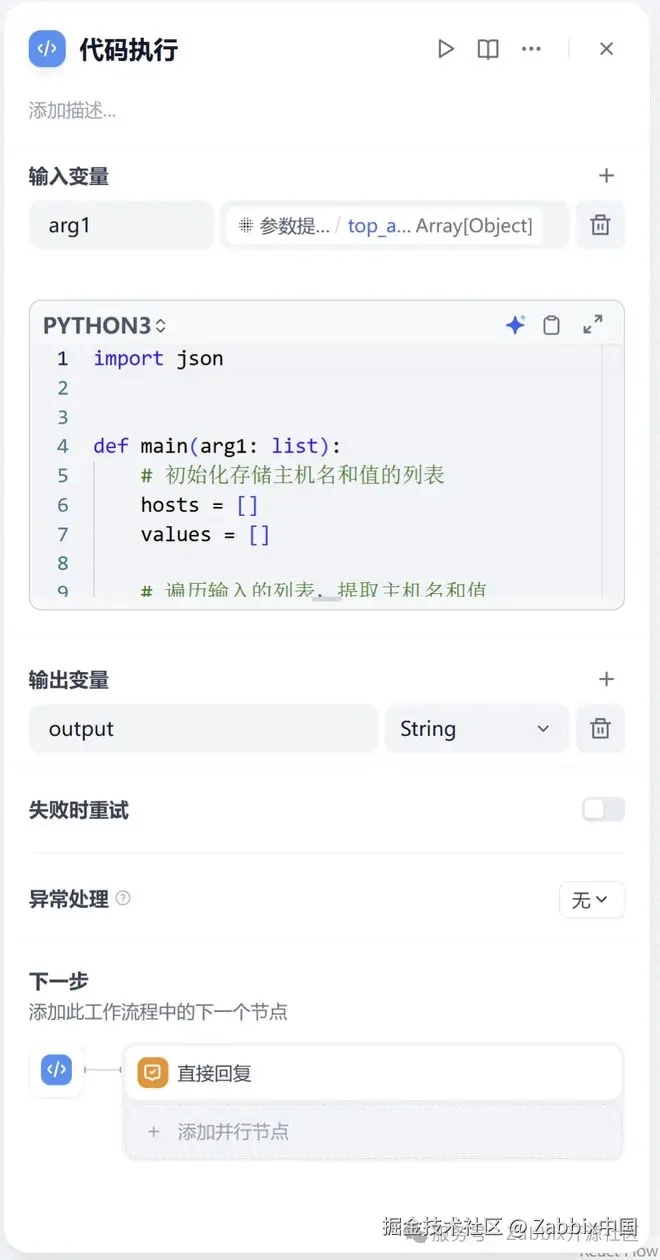The height and width of the screenshot is (1260, 660).
Task: Add a new output variable
Action: point(606,680)
